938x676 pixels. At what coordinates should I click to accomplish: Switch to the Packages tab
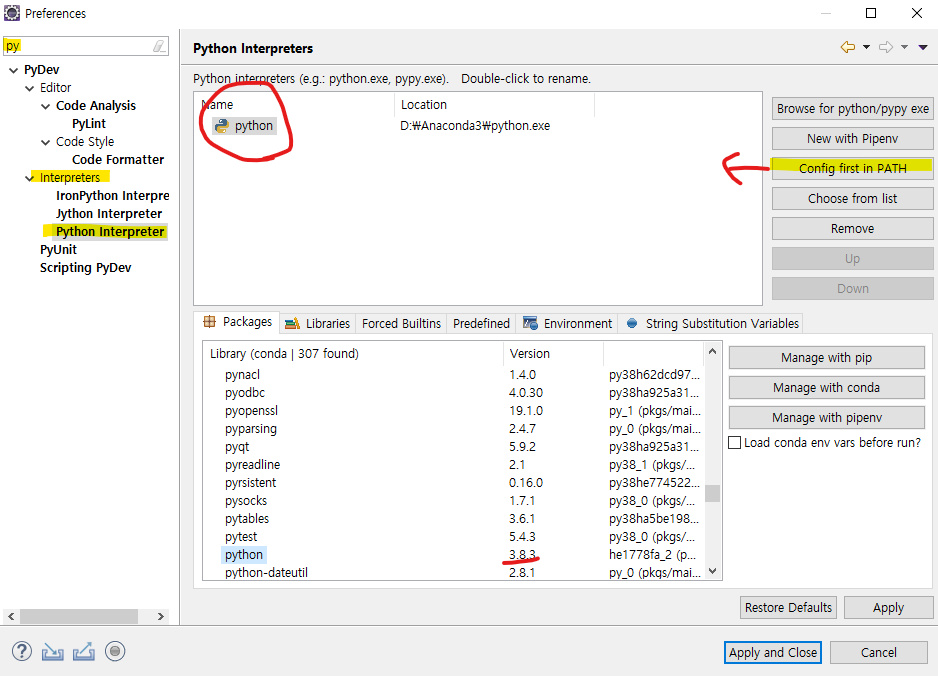coord(237,322)
